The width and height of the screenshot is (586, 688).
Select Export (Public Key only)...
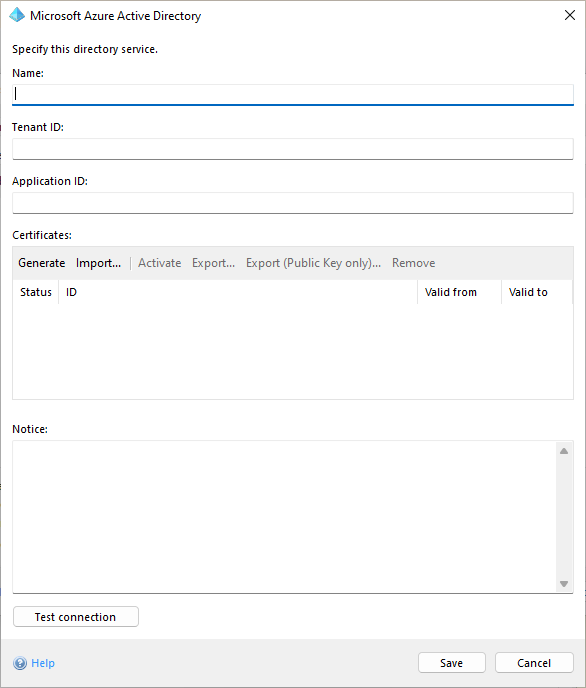(x=313, y=263)
